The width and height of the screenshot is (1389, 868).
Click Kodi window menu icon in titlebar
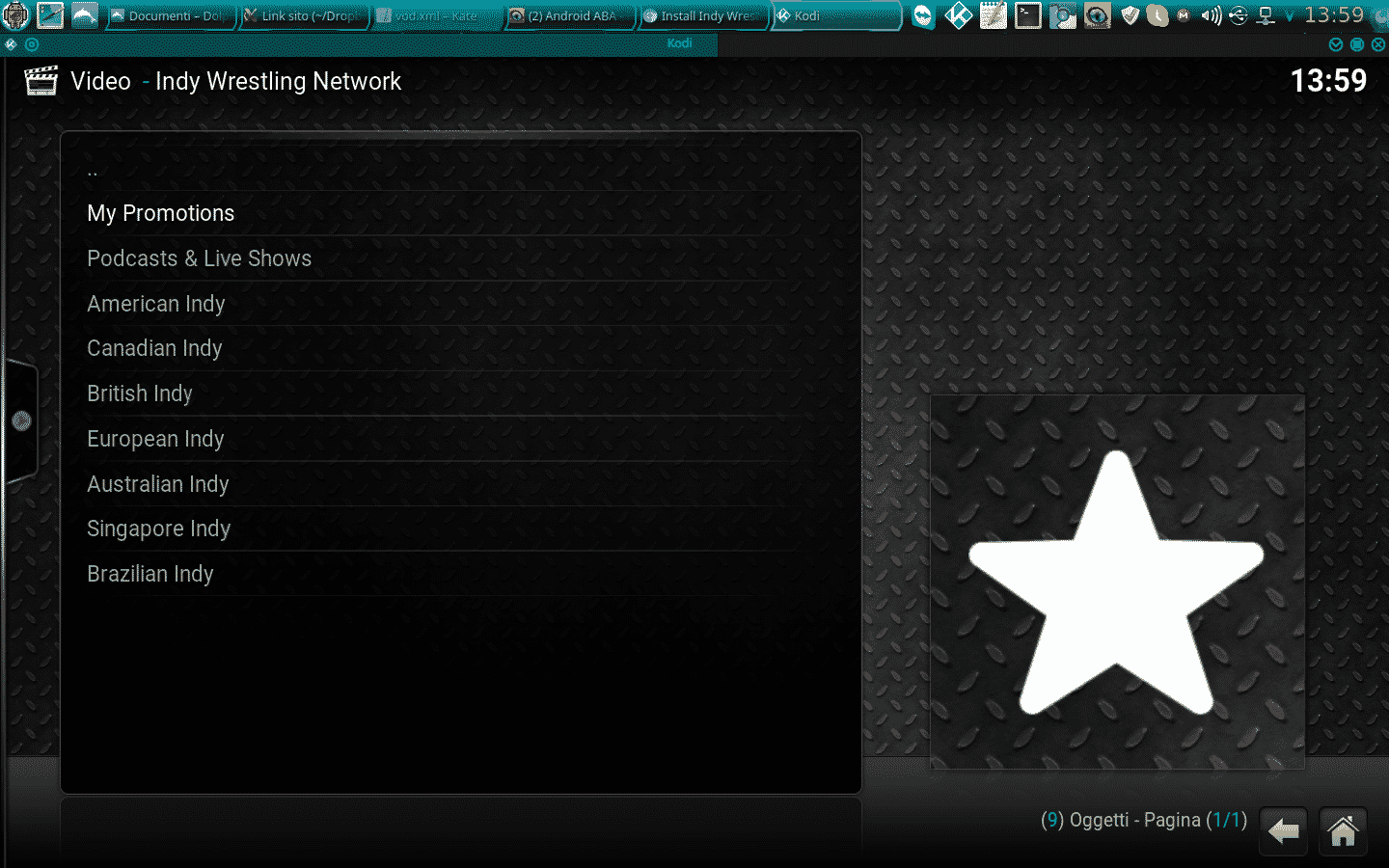(x=12, y=44)
